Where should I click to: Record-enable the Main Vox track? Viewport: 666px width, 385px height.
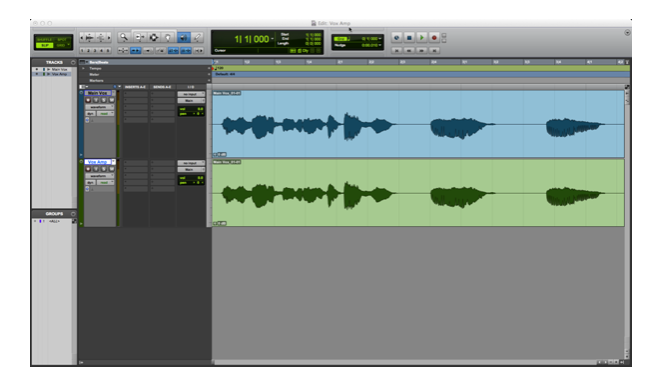click(x=88, y=100)
